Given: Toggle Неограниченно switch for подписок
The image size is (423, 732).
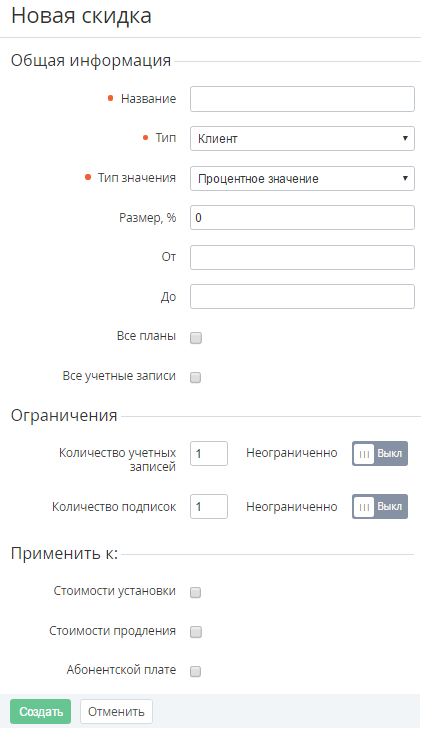Looking at the screenshot, I should coord(380,507).
